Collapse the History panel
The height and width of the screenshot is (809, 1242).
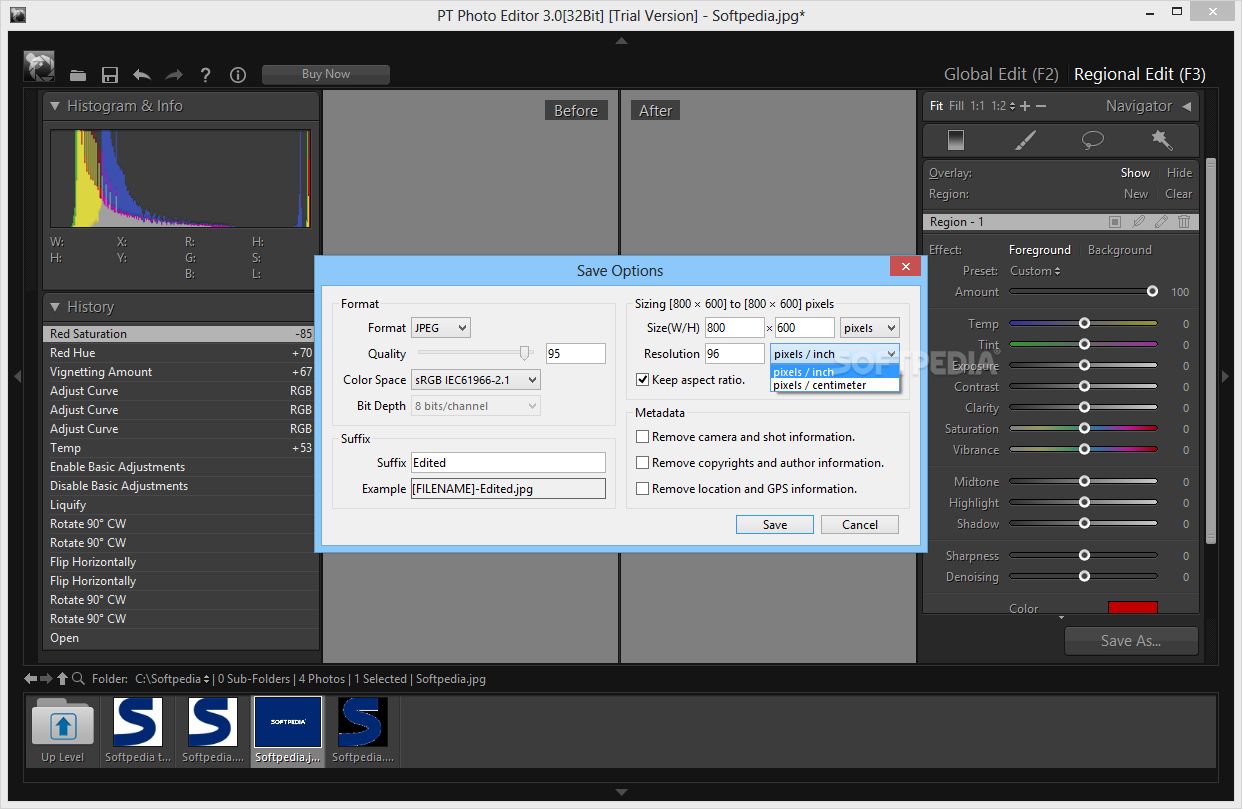pyautogui.click(x=55, y=307)
